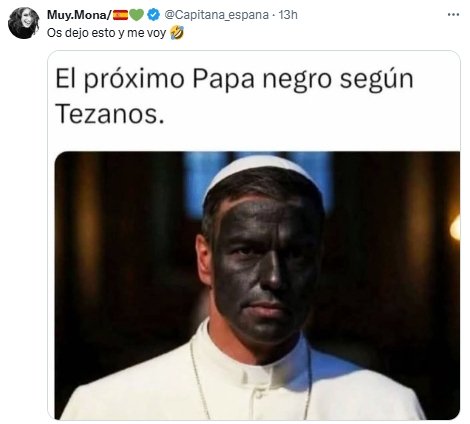
Task: Click the white skullcap in the photo
Action: click(262, 175)
